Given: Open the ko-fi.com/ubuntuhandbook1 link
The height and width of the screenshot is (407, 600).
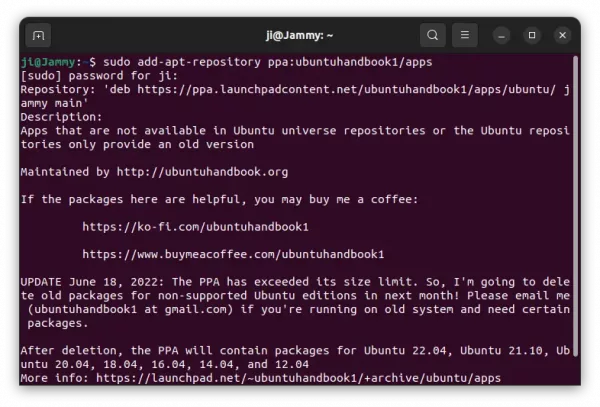Looking at the screenshot, I should click(195, 227).
